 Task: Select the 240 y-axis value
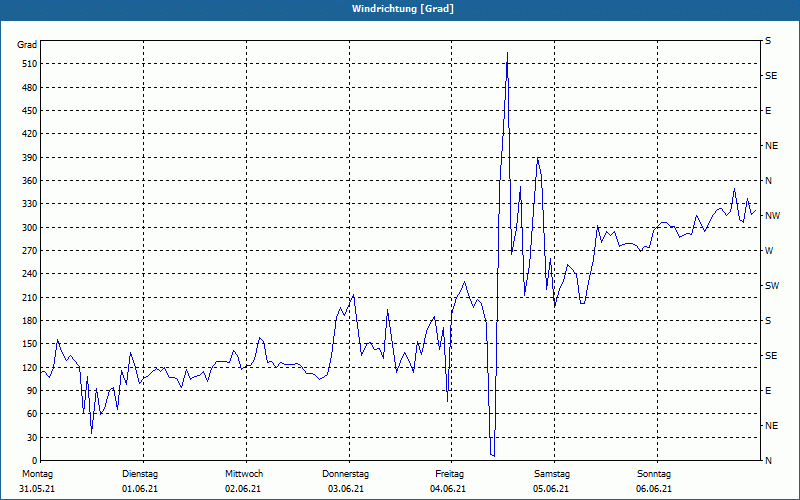29,274
